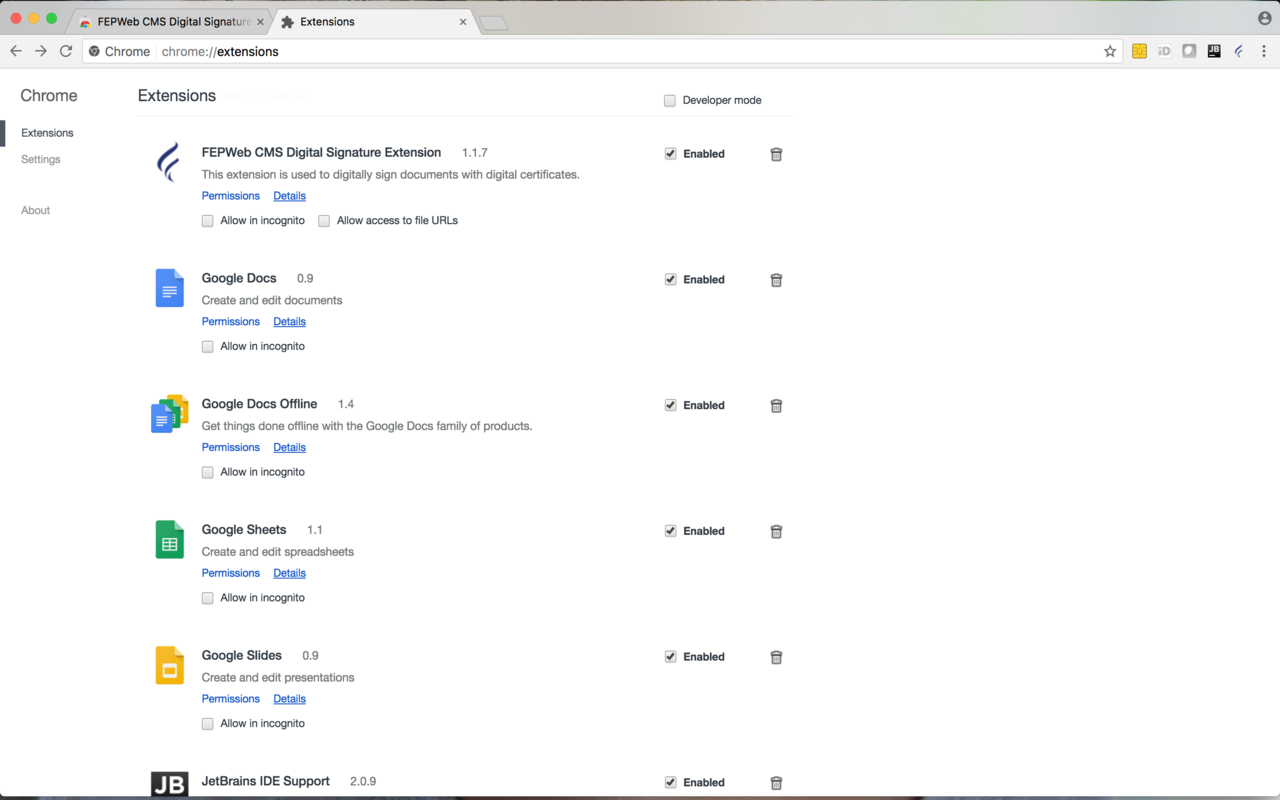The width and height of the screenshot is (1280, 800).
Task: Open About in the Chrome sidebar
Action: (x=36, y=211)
